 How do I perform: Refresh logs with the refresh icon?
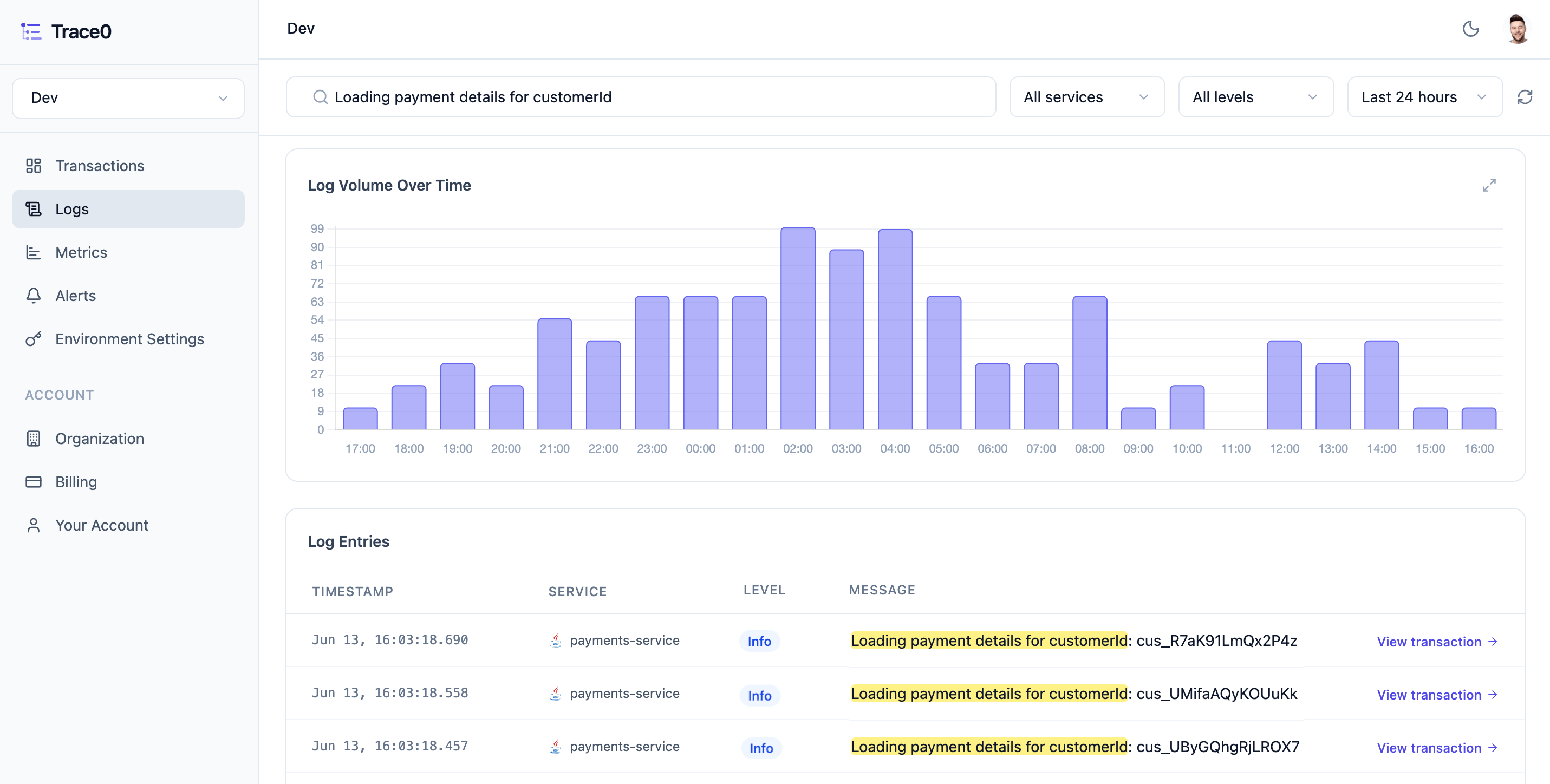click(x=1525, y=97)
